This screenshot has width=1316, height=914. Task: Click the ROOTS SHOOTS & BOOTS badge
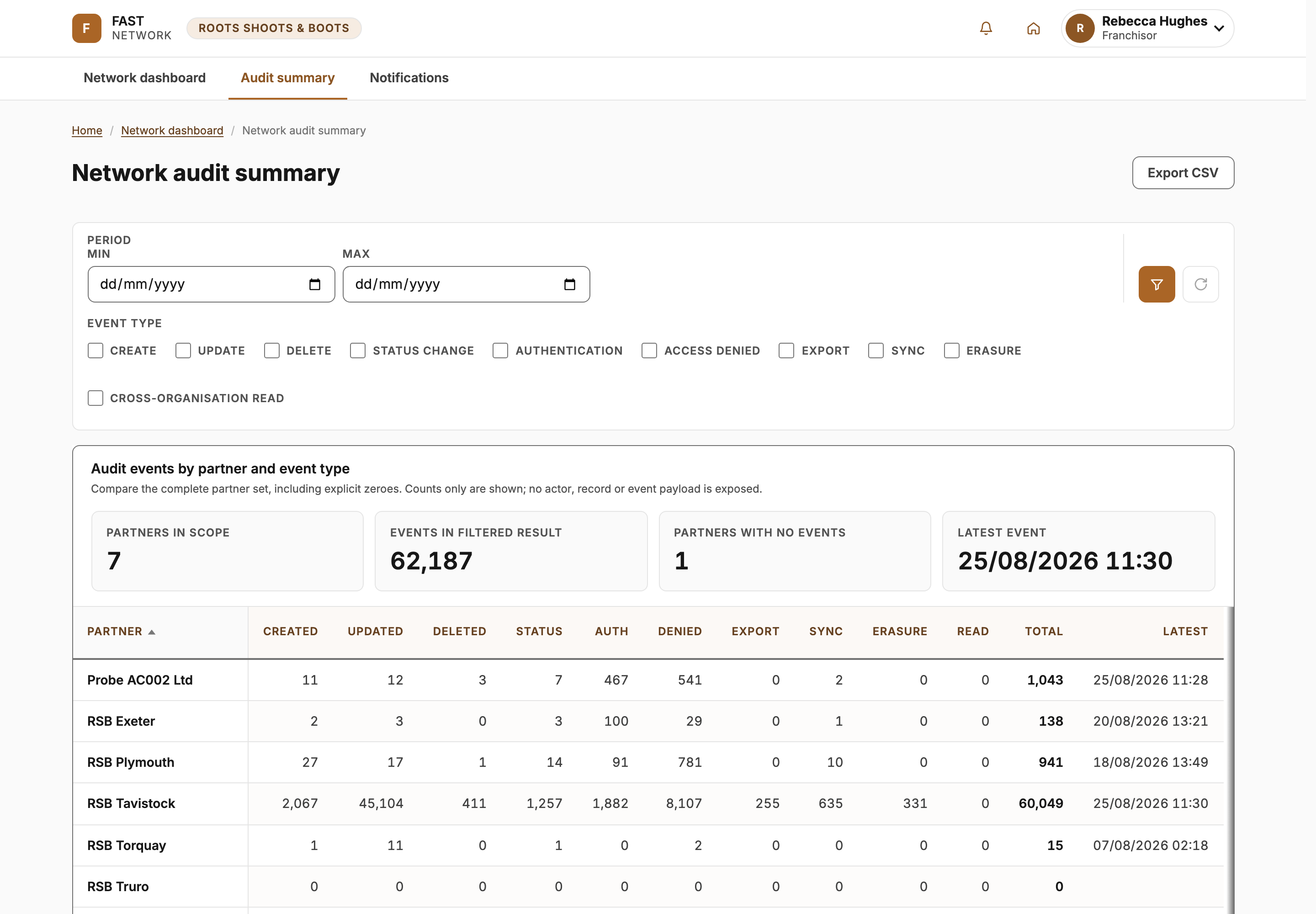[x=274, y=28]
